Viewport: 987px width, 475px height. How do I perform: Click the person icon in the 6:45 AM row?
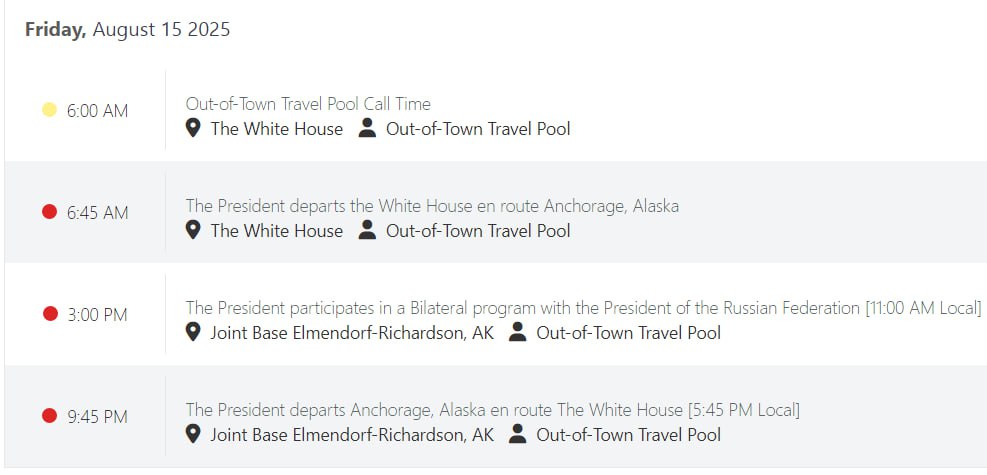367,230
